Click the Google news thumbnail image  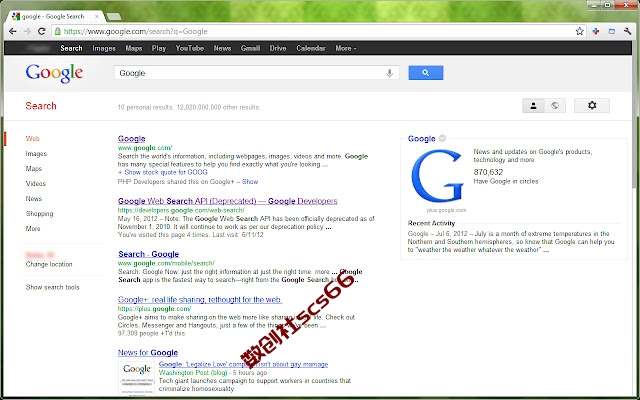137,378
